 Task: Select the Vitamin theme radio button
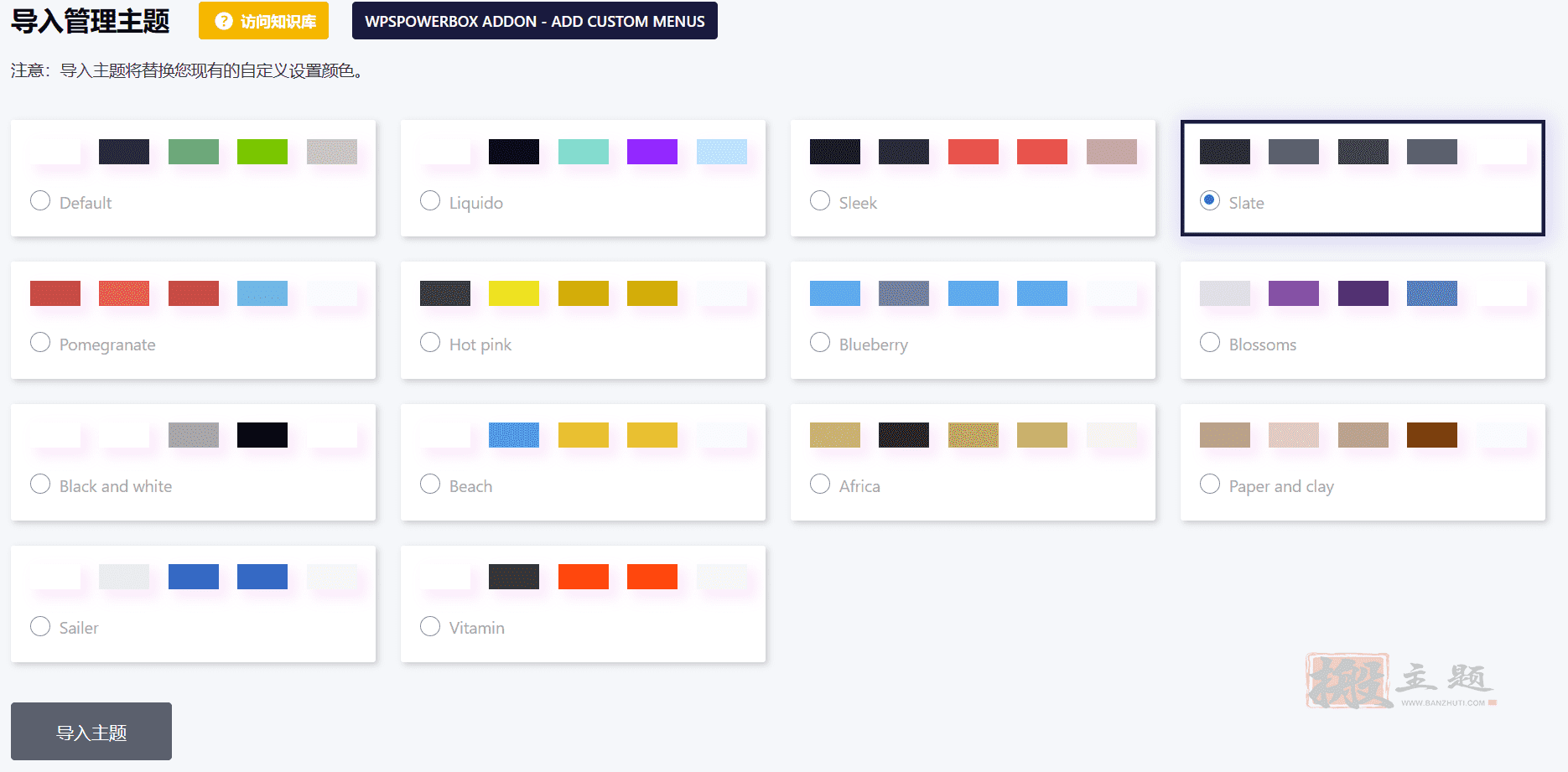pos(430,626)
